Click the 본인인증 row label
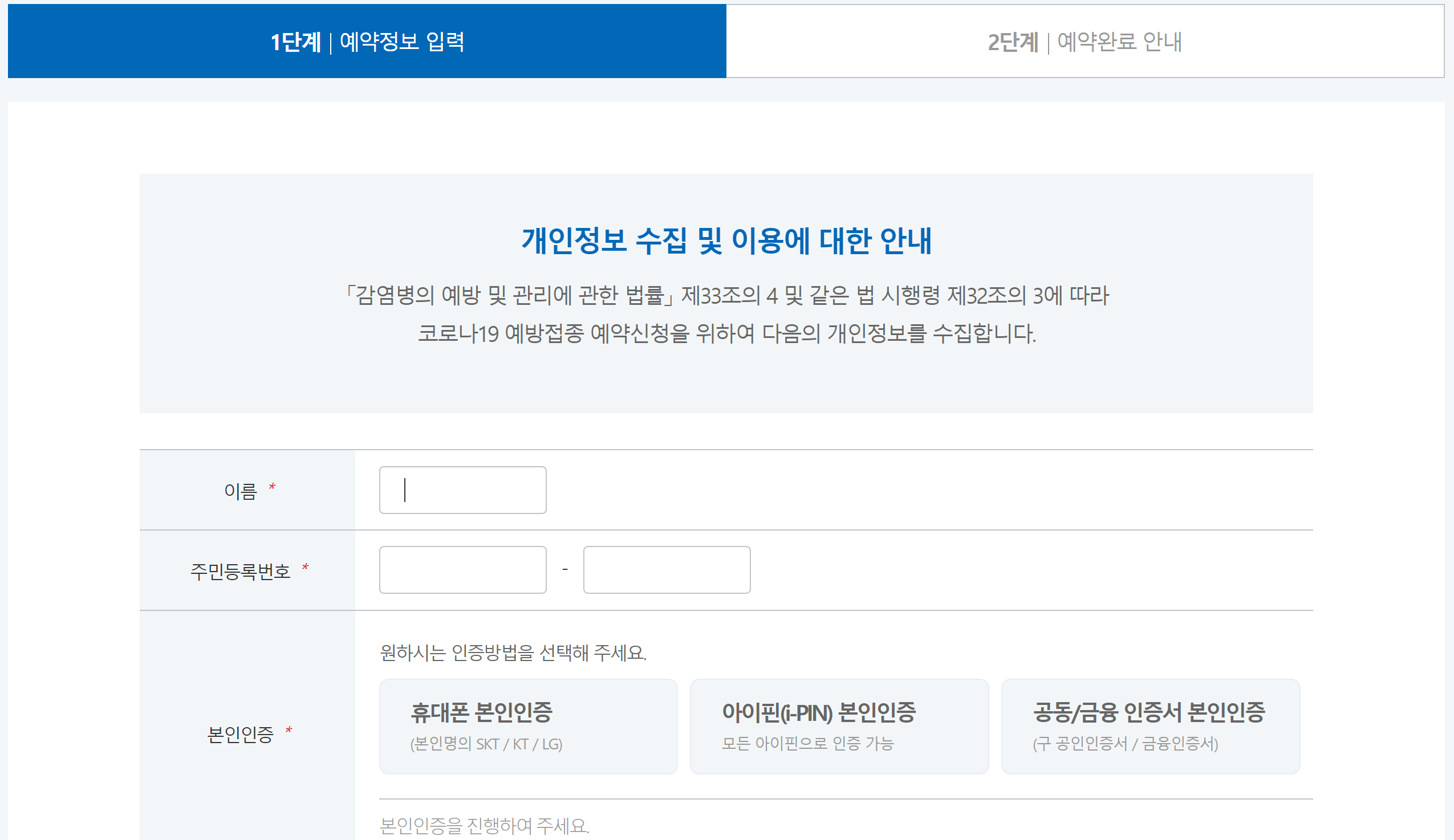This screenshot has height=840, width=1454. (240, 735)
